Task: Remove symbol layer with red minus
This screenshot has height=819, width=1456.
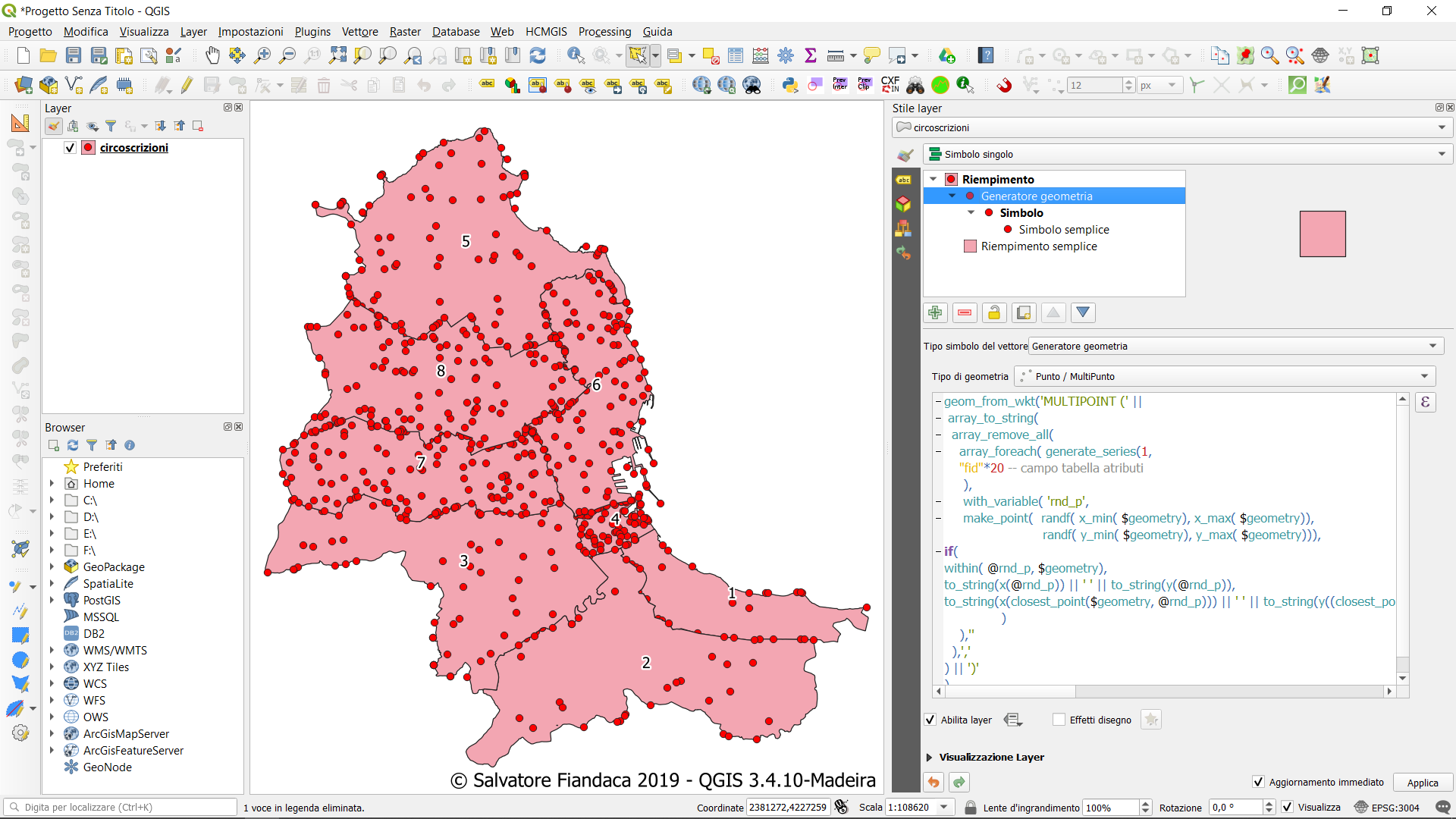Action: pos(965,312)
